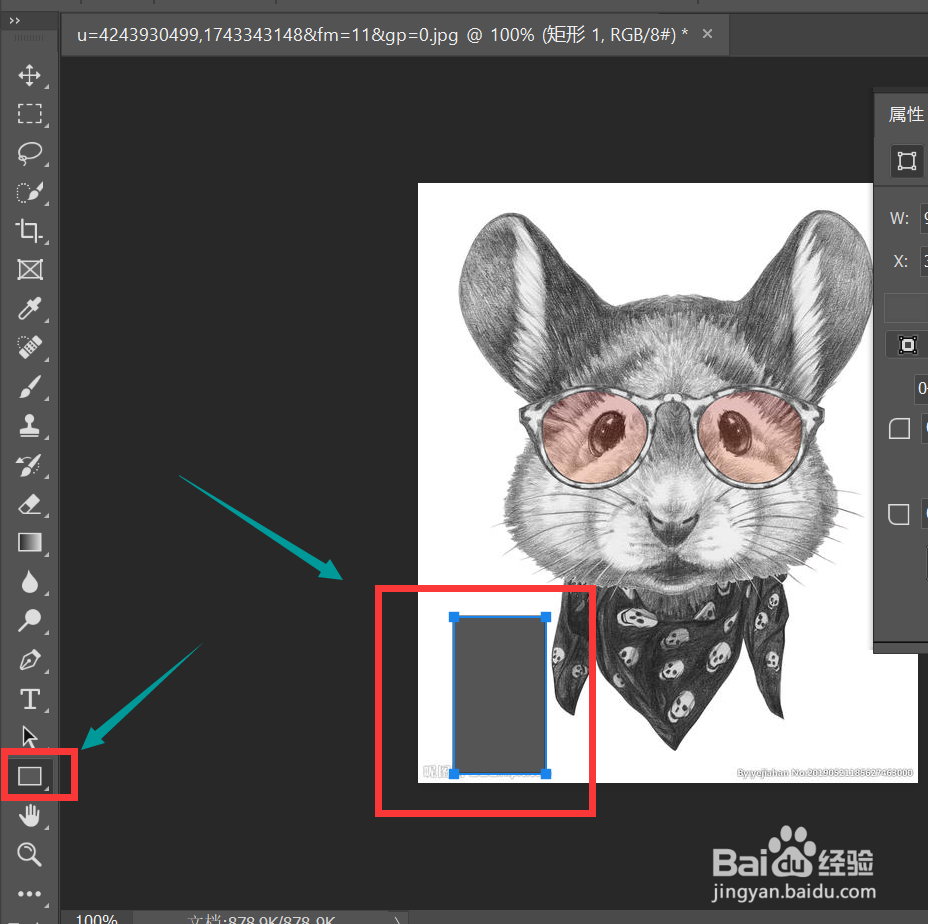Choose the Lasso tool
Image resolution: width=928 pixels, height=924 pixels.
point(29,153)
